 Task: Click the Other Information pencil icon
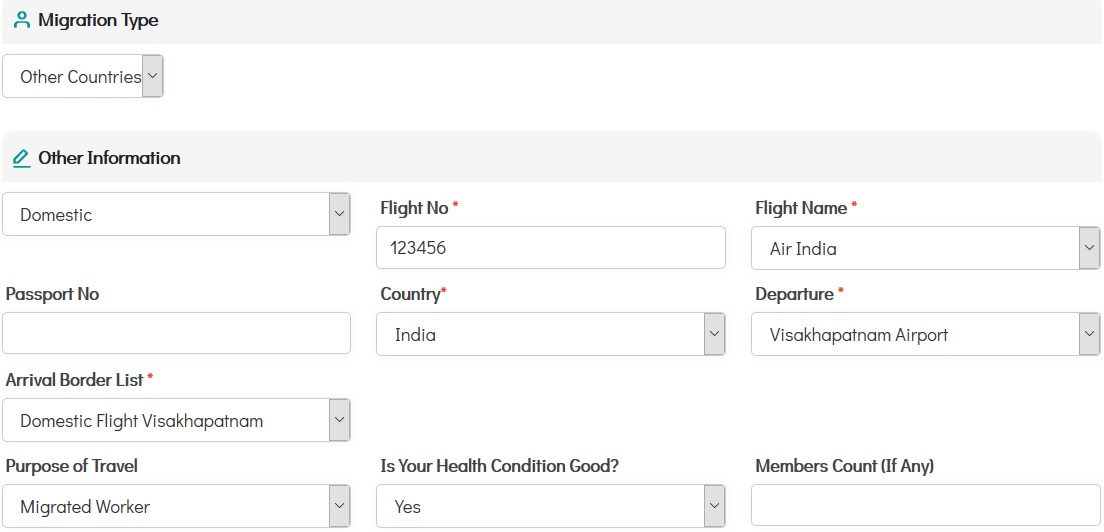click(22, 158)
